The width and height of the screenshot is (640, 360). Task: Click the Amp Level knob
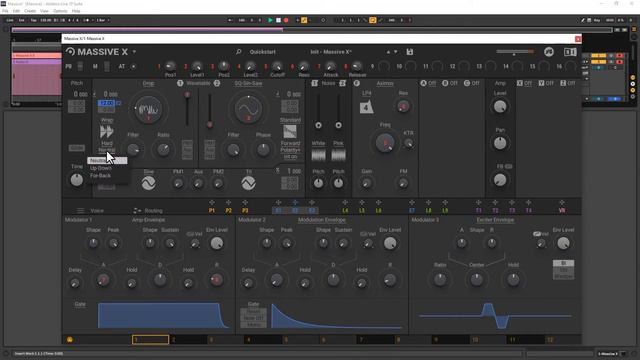tap(500, 107)
